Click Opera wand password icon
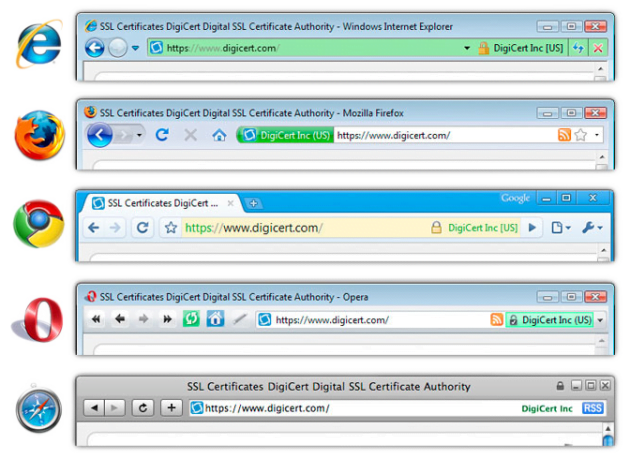The width and height of the screenshot is (630, 458). coord(240,319)
